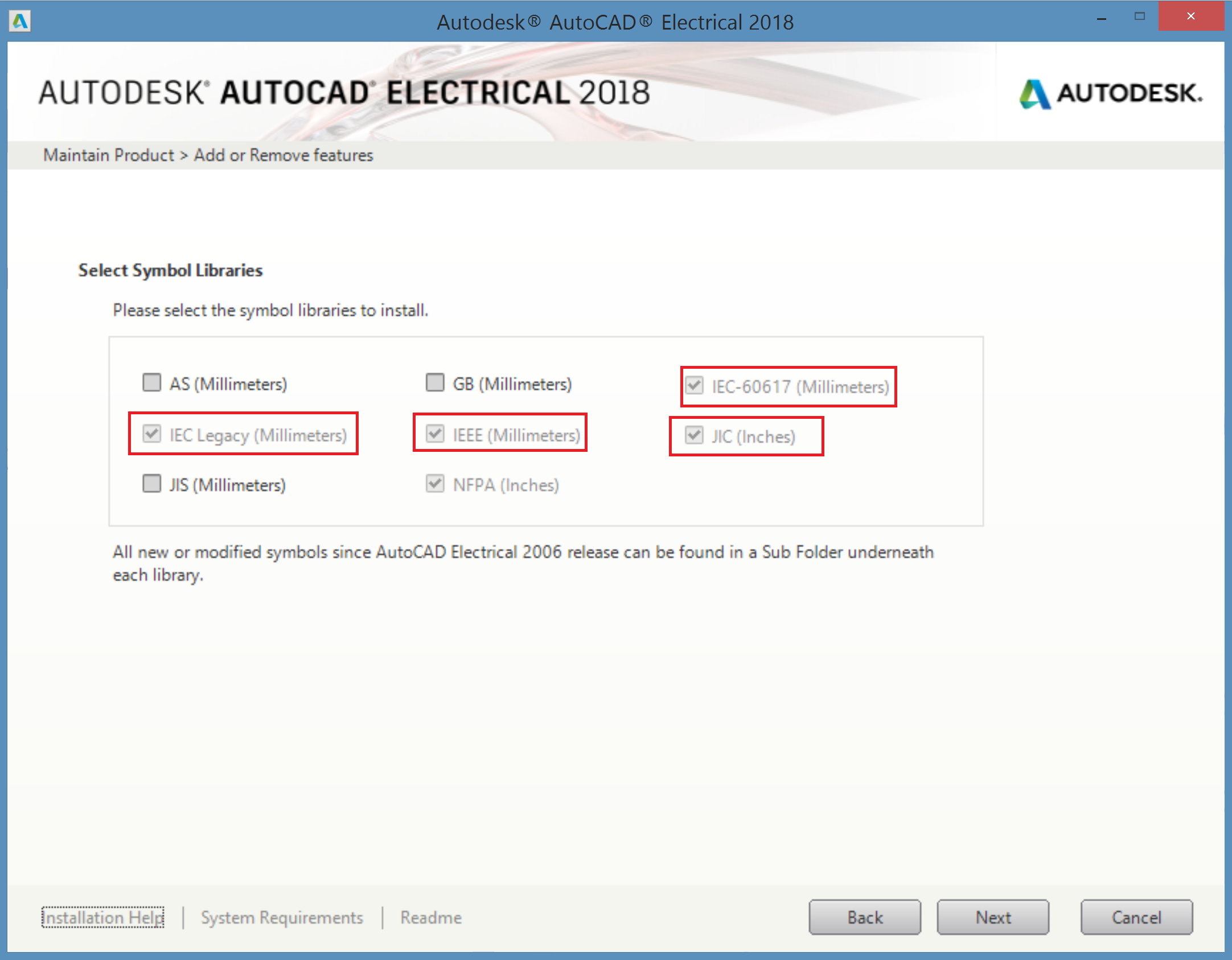Click the Next button
Viewport: 1232px width, 960px height.
click(x=993, y=917)
